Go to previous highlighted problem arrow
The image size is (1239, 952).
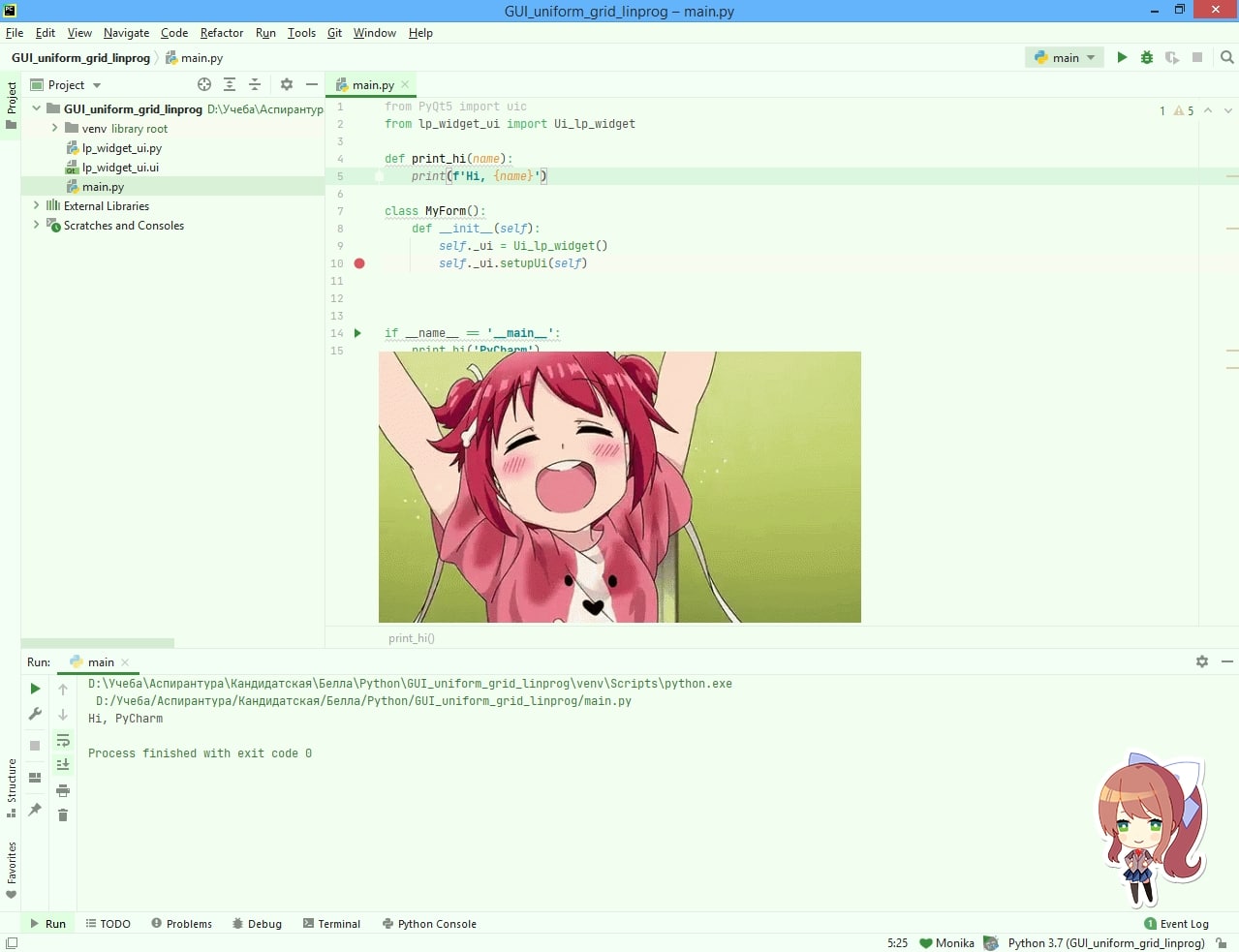pos(1208,110)
